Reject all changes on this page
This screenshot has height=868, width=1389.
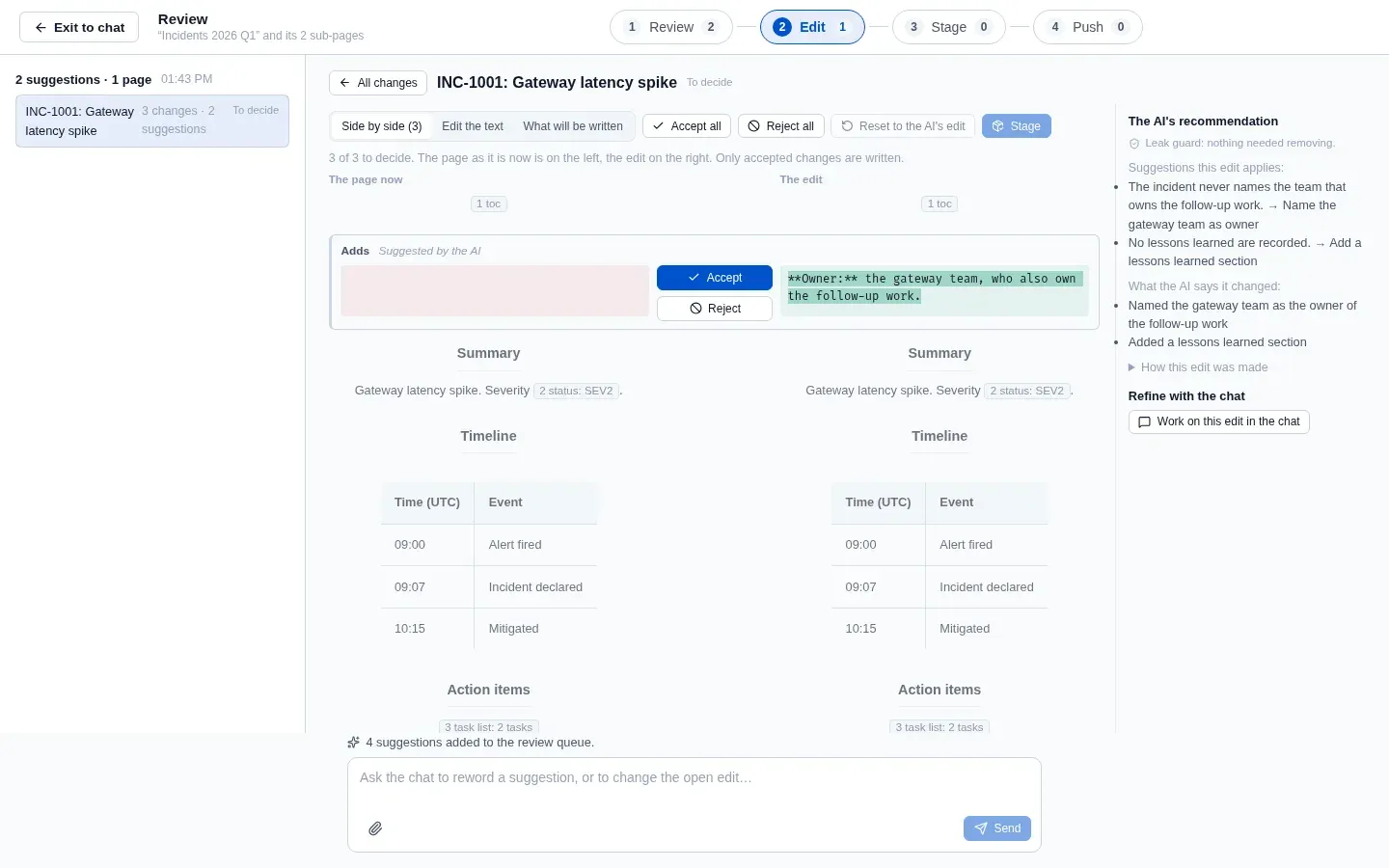[x=781, y=126]
